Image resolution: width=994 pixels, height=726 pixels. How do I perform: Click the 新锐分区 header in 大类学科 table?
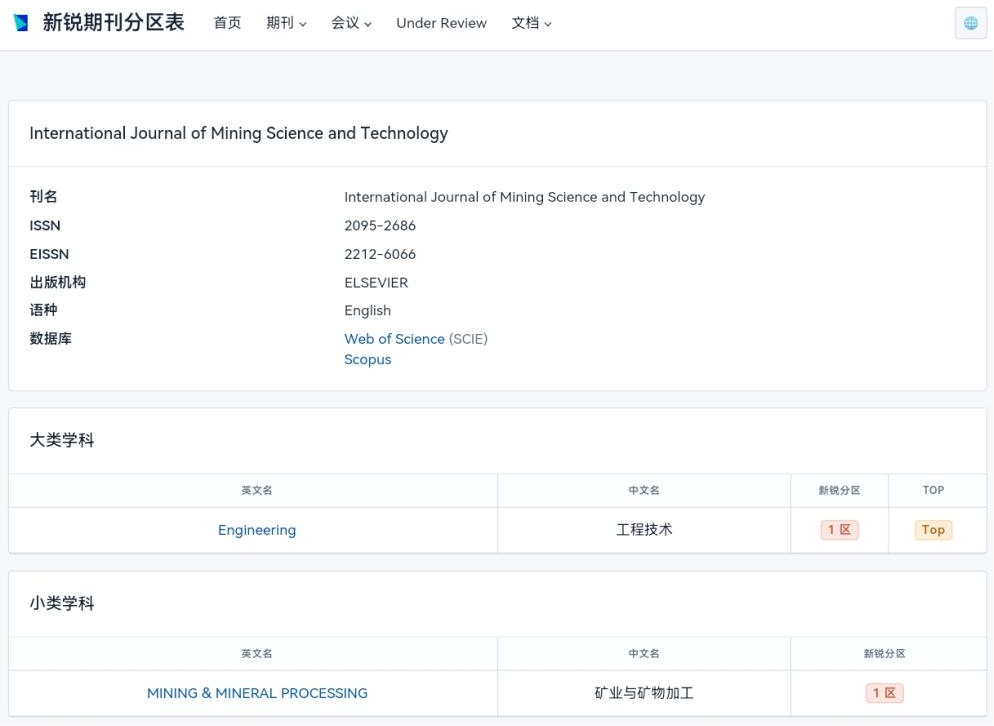(x=839, y=490)
